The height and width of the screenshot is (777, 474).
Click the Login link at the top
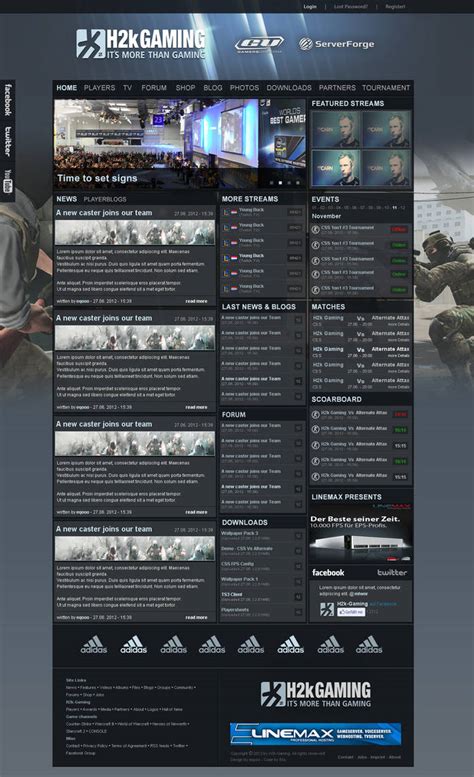click(x=310, y=7)
